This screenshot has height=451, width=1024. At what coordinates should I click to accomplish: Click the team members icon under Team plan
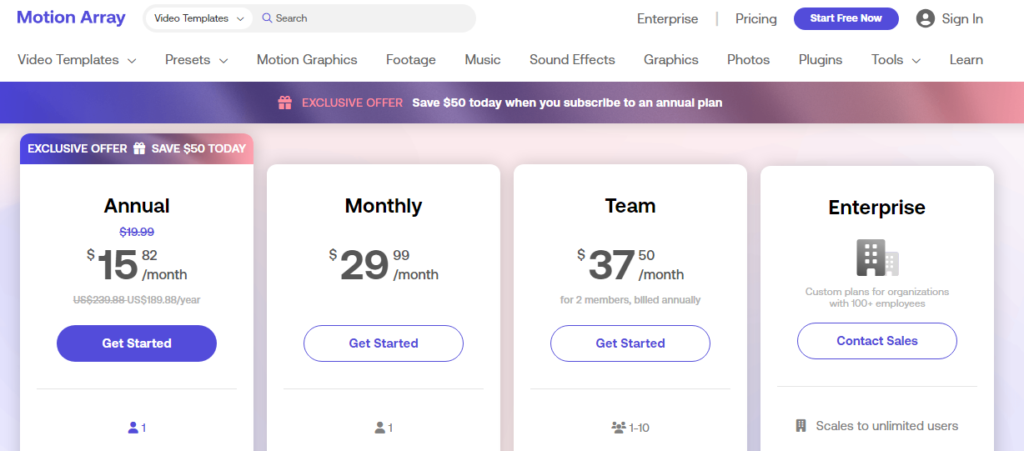[618, 428]
